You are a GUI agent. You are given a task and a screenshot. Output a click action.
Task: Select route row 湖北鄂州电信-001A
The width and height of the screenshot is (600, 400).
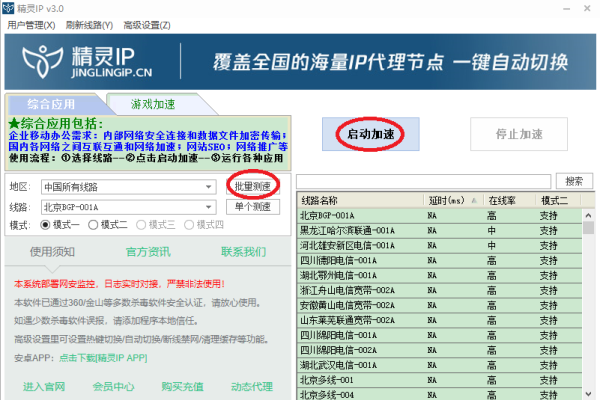pyautogui.click(x=440, y=275)
